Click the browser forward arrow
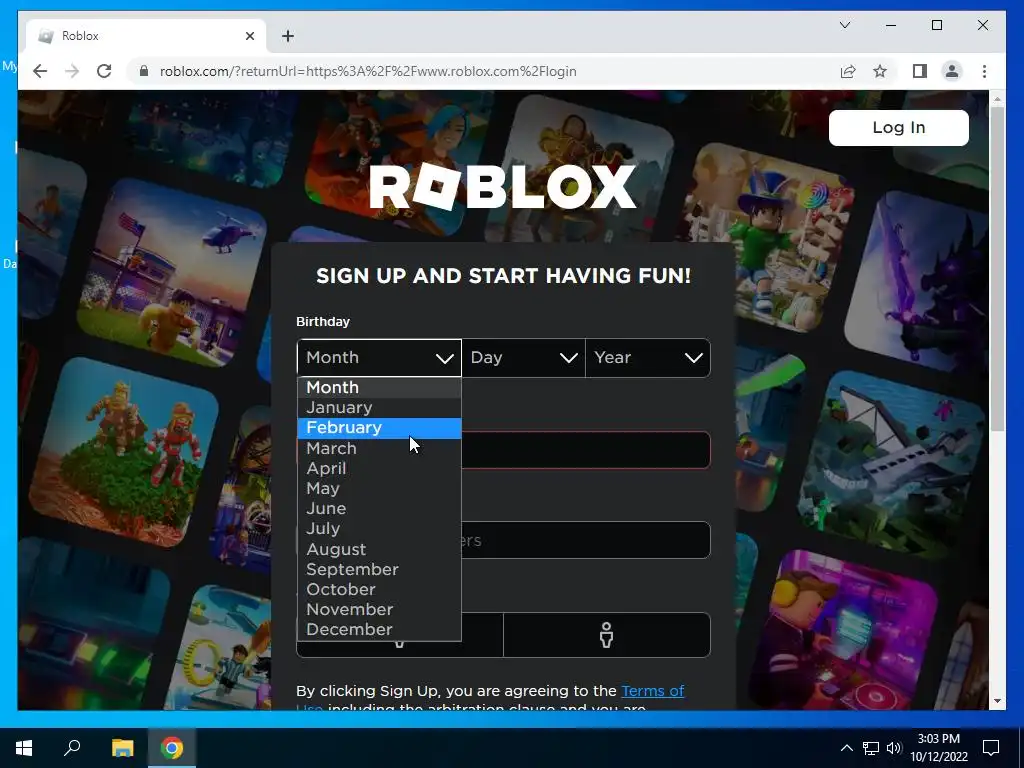This screenshot has height=768, width=1024. point(72,71)
